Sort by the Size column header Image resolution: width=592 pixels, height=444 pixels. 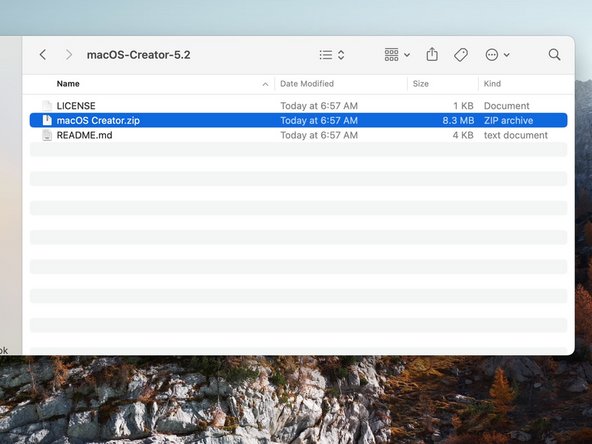tap(421, 84)
